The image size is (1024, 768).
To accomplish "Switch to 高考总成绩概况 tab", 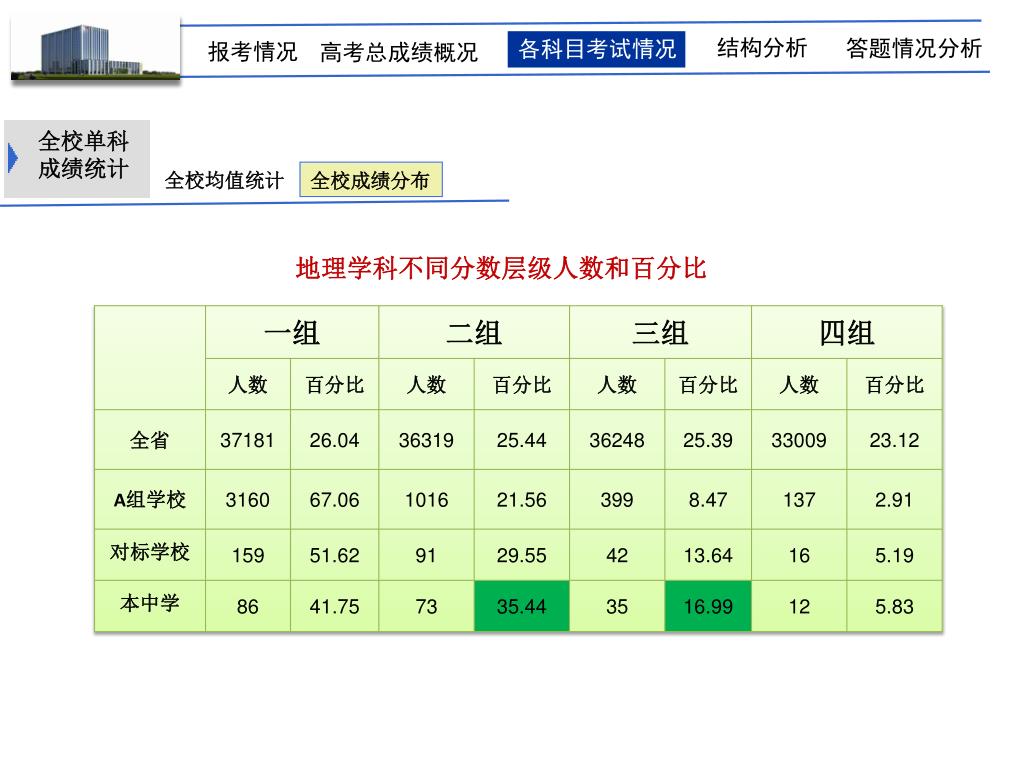I will pyautogui.click(x=399, y=52).
